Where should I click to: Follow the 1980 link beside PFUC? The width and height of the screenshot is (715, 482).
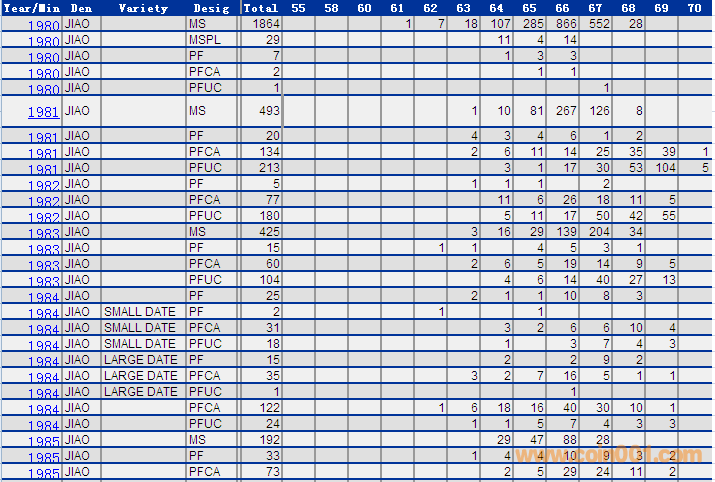[44, 89]
